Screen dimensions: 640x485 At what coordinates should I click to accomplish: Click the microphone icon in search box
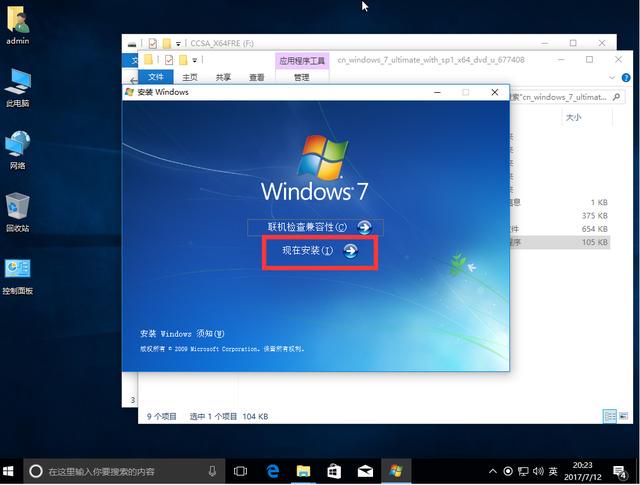pos(212,472)
